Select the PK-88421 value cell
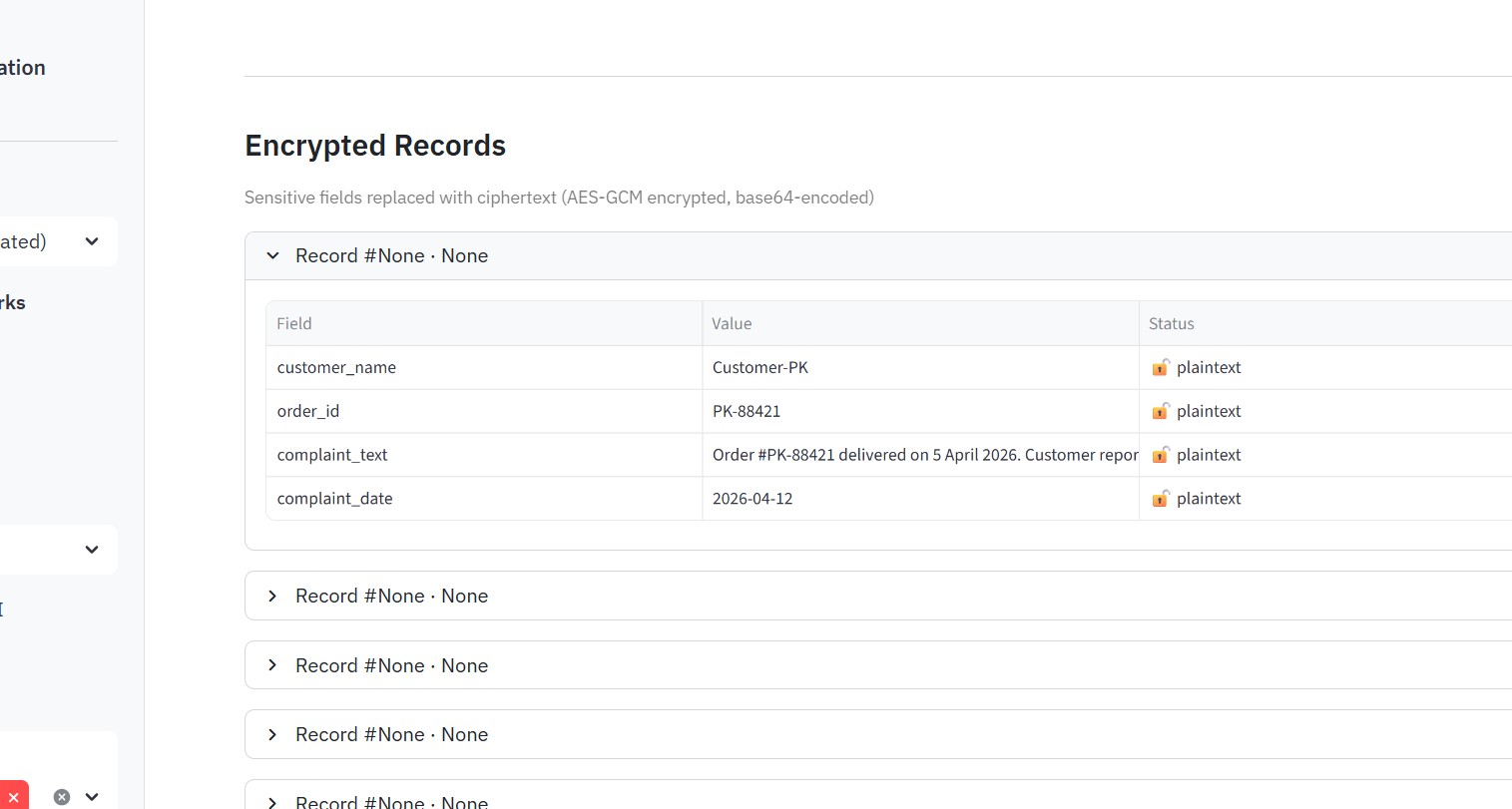The image size is (1512, 809). pyautogui.click(x=920, y=411)
